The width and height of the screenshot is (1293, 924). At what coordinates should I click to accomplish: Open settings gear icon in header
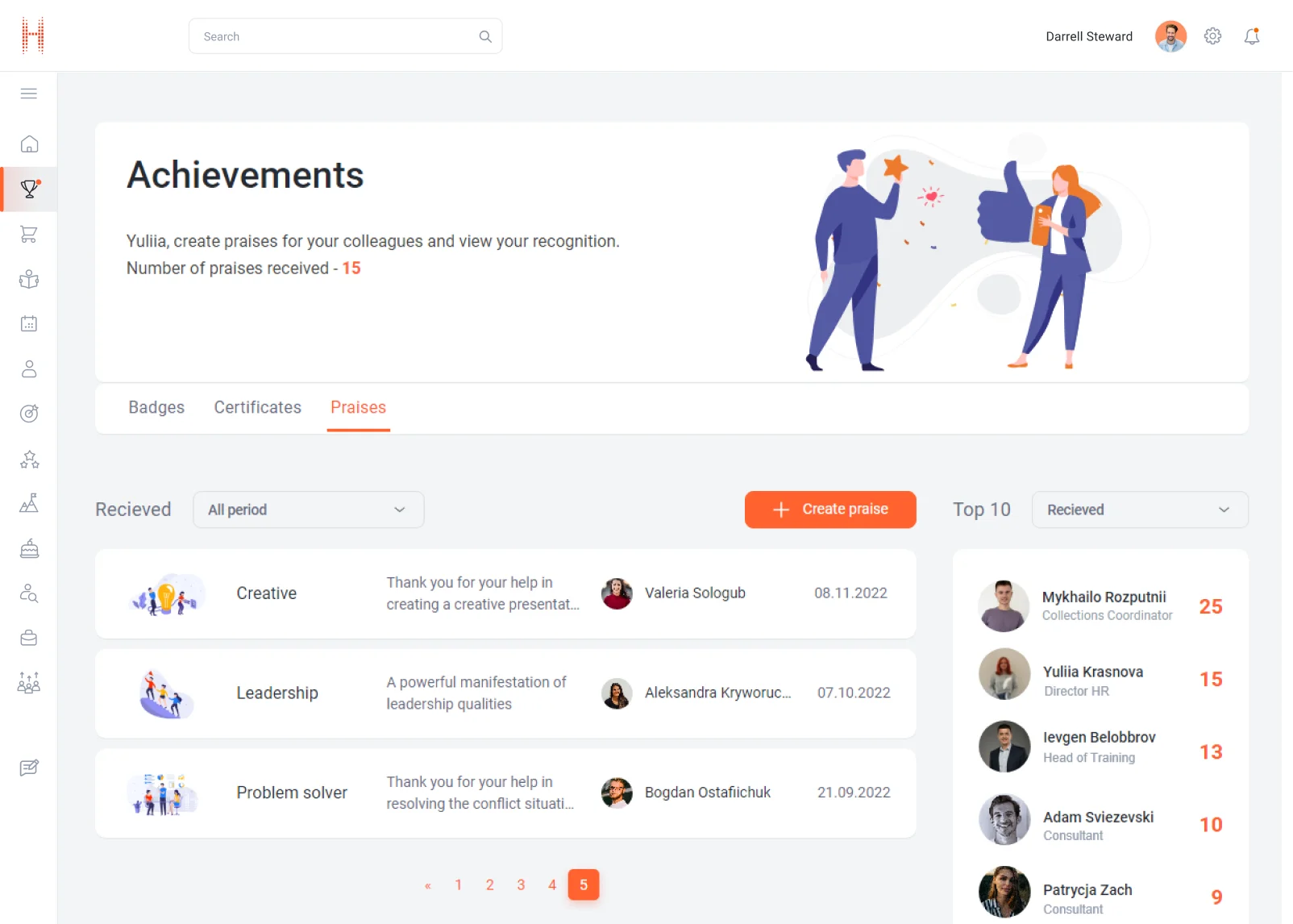[1212, 36]
